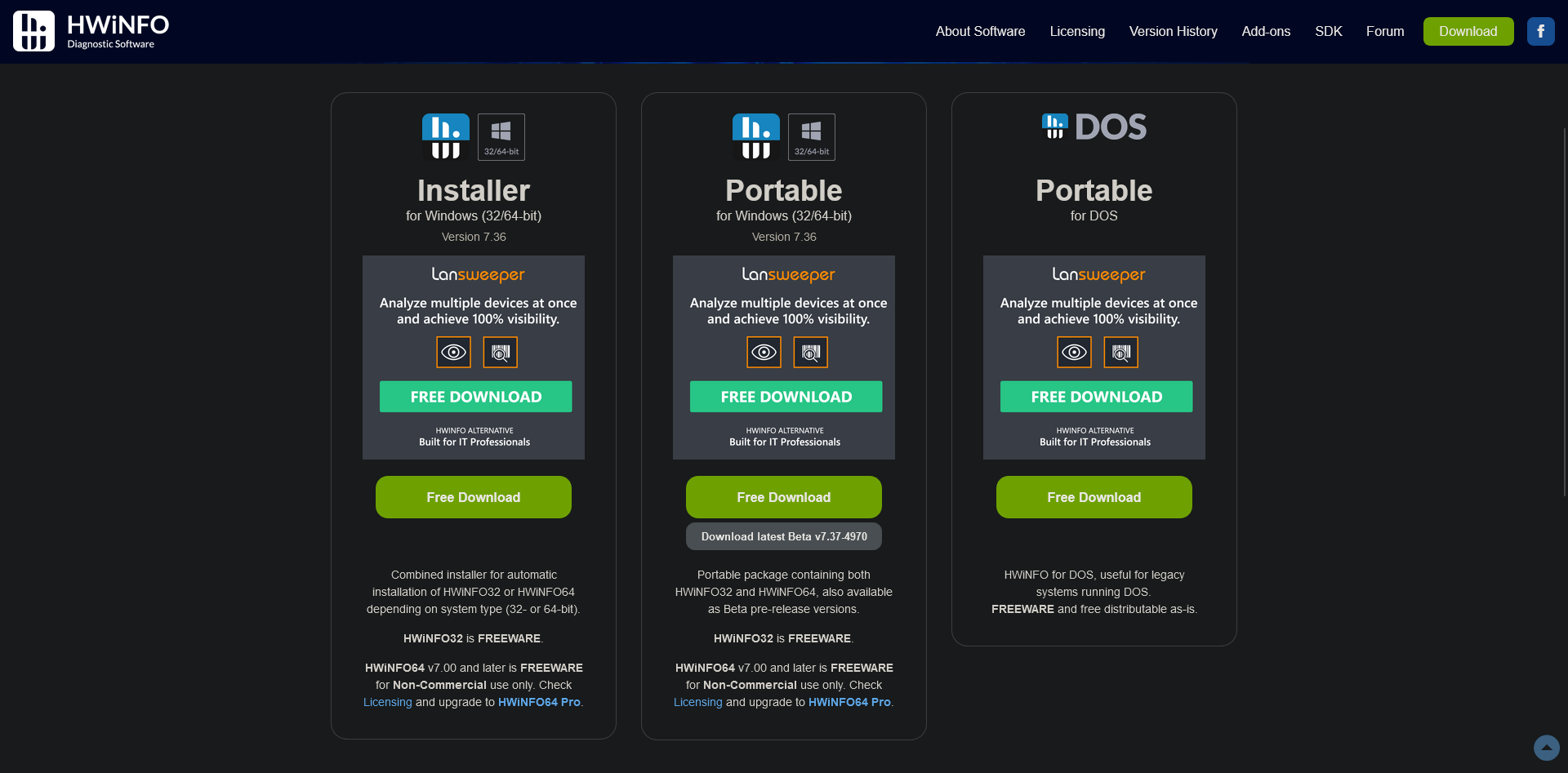Open the Licensing link under the Installer card

coord(387,702)
